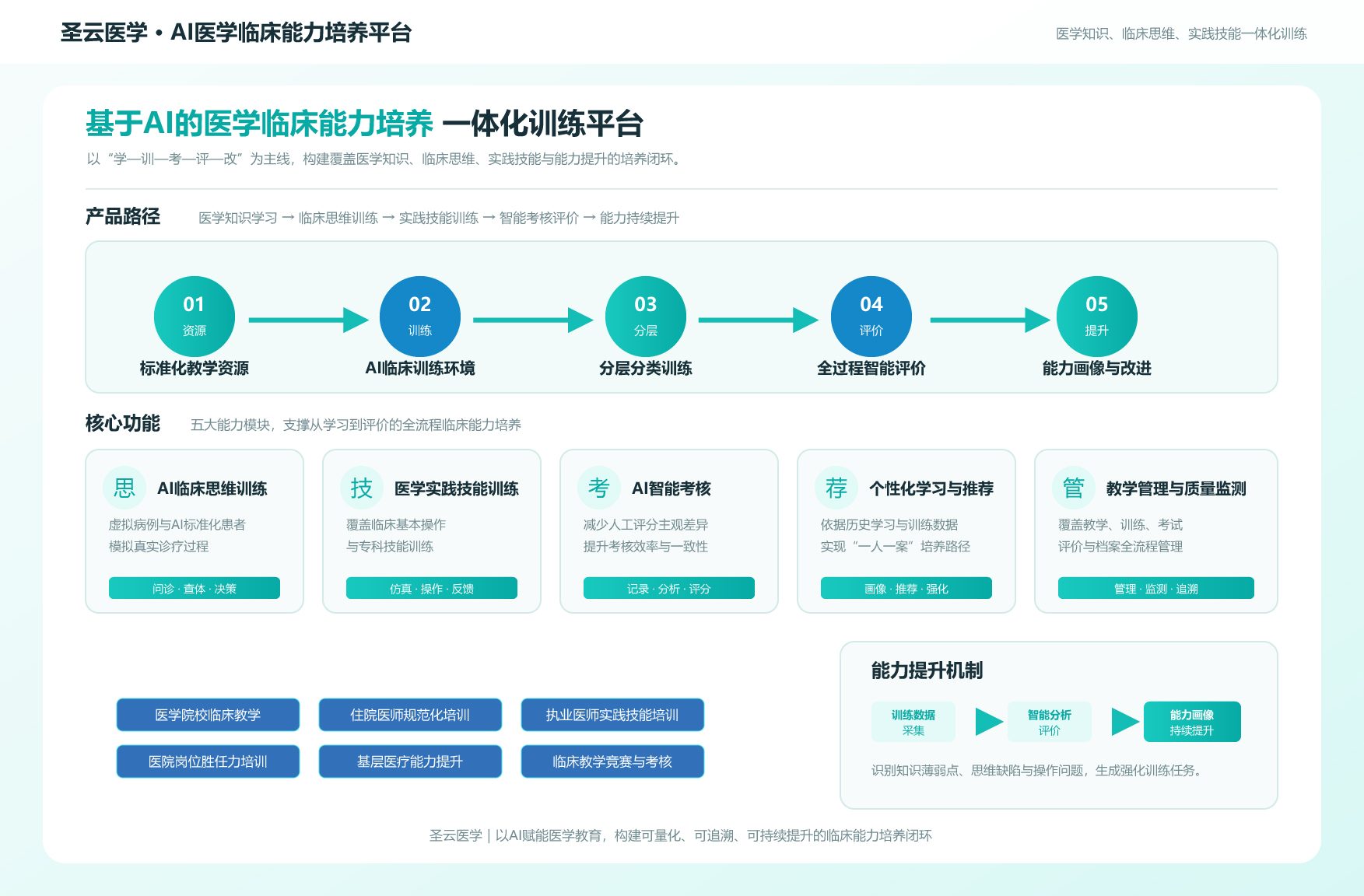The height and width of the screenshot is (896, 1364).
Task: Select the 基层医疗能力提升 button
Action: (x=410, y=761)
